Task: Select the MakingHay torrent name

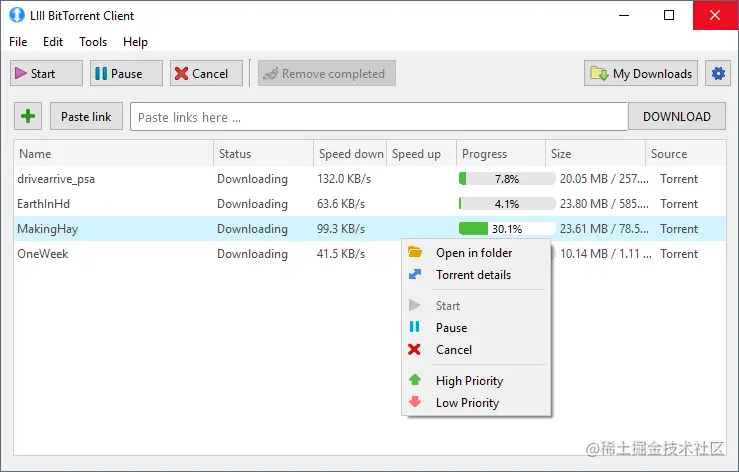Action: (48, 229)
